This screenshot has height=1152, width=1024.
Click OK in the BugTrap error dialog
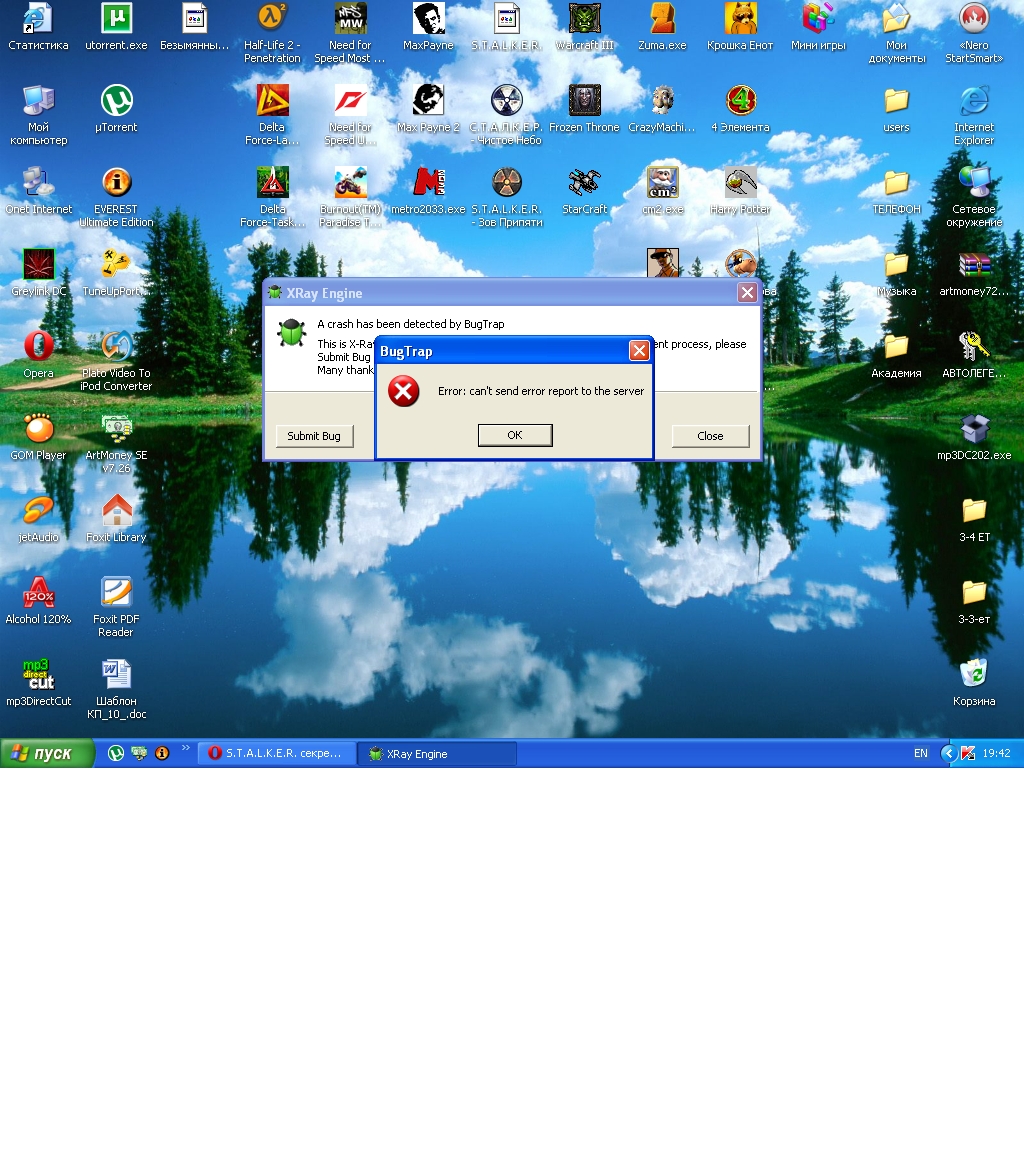point(515,435)
